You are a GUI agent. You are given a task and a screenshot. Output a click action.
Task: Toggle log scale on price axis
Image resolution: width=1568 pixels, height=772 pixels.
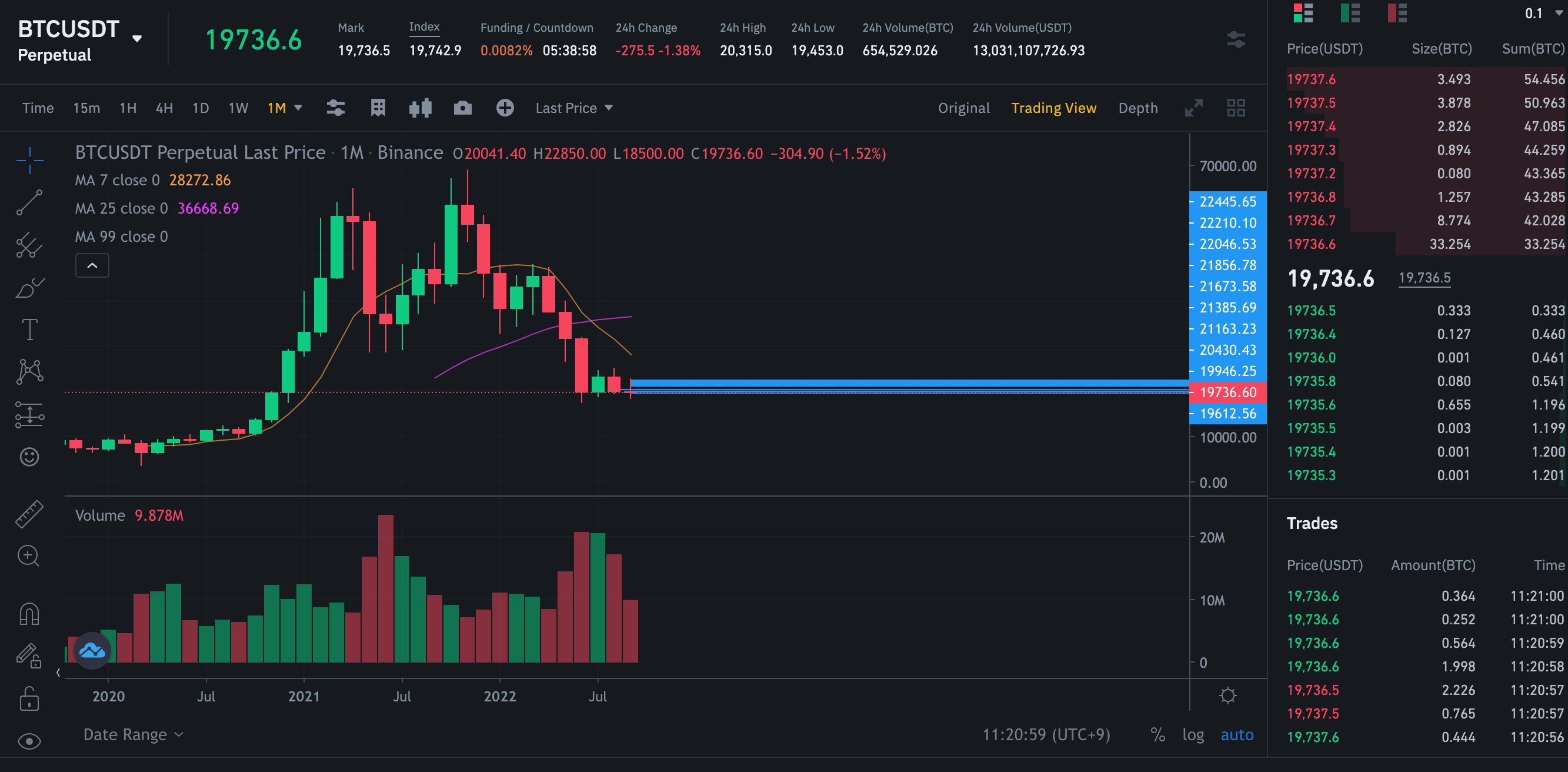coord(1193,735)
